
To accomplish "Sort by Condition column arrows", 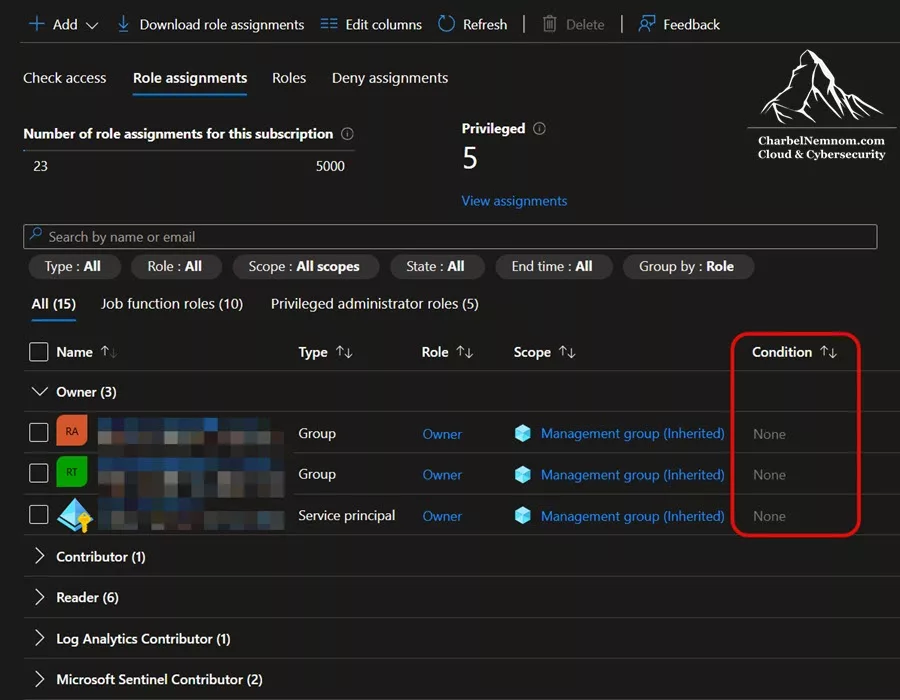I will coord(828,352).
